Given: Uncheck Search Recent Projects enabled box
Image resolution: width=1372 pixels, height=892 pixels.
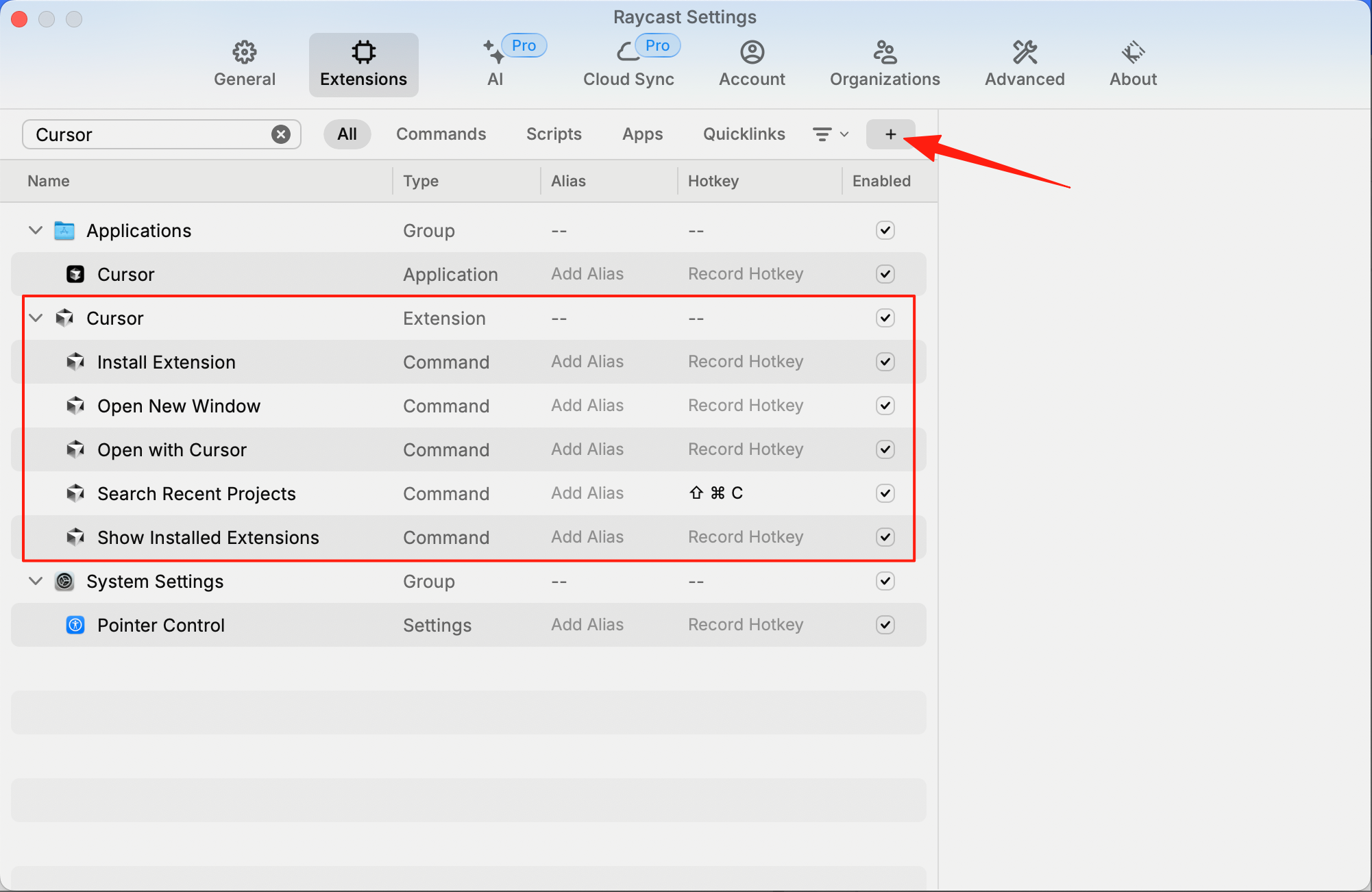Looking at the screenshot, I should pyautogui.click(x=885, y=493).
